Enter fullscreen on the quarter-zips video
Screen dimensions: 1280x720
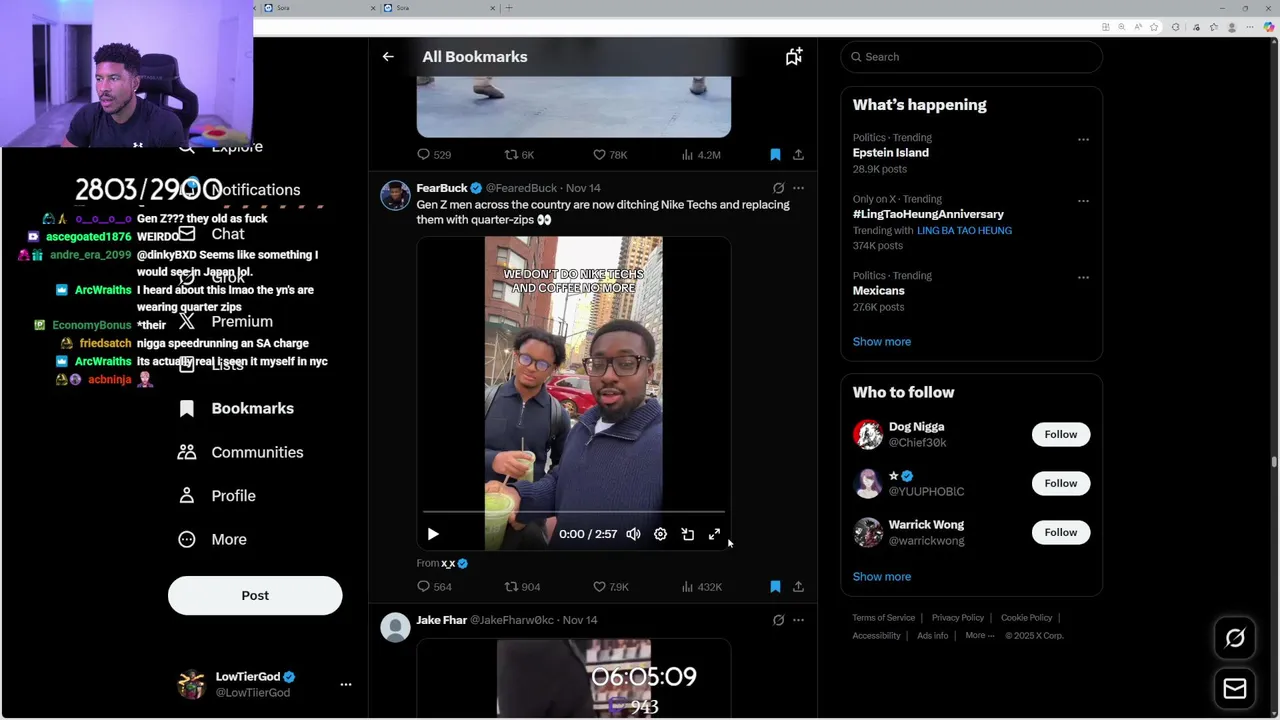tap(714, 534)
